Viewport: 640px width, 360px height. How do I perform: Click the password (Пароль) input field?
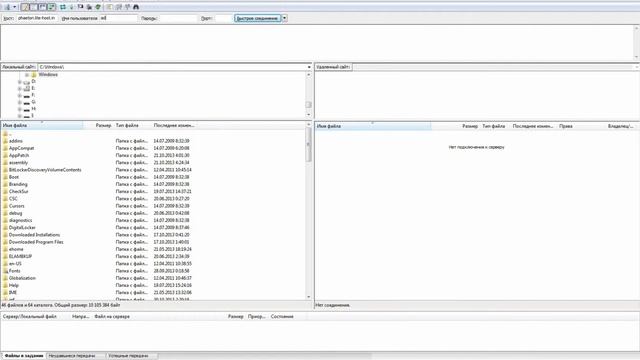(x=178, y=18)
